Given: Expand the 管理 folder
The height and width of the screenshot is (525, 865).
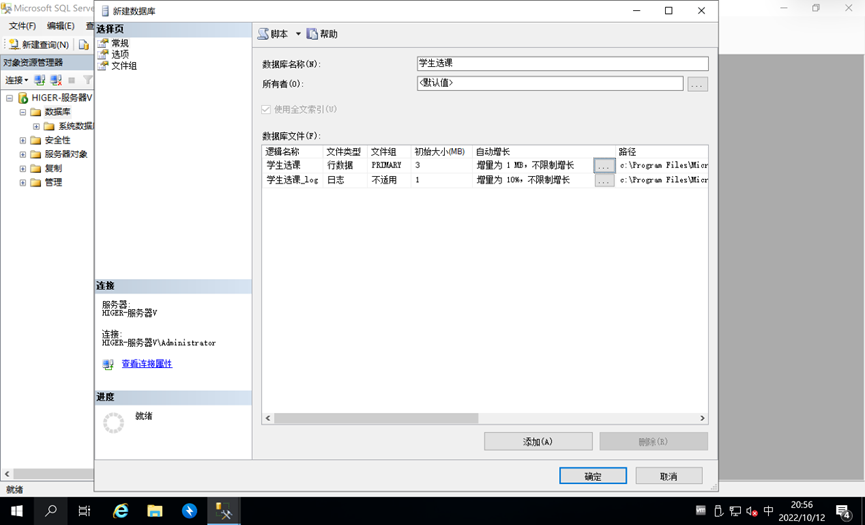Looking at the screenshot, I should point(23,183).
